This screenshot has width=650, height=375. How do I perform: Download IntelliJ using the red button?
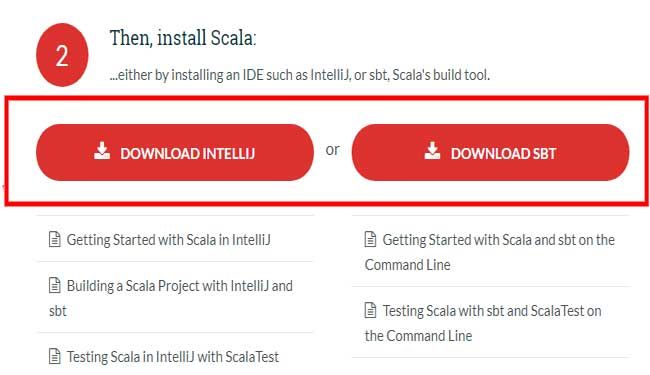[175, 152]
